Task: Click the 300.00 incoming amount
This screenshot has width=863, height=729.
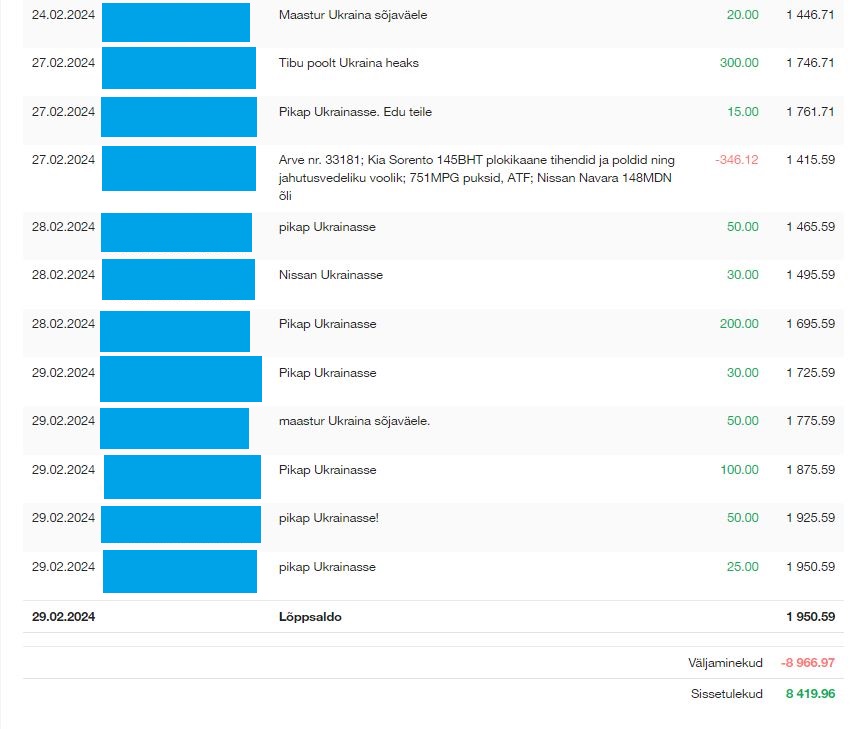Action: tap(739, 63)
